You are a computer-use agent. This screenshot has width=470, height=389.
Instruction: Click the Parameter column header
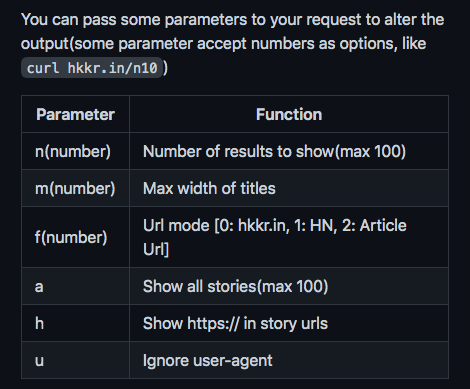pyautogui.click(x=75, y=114)
